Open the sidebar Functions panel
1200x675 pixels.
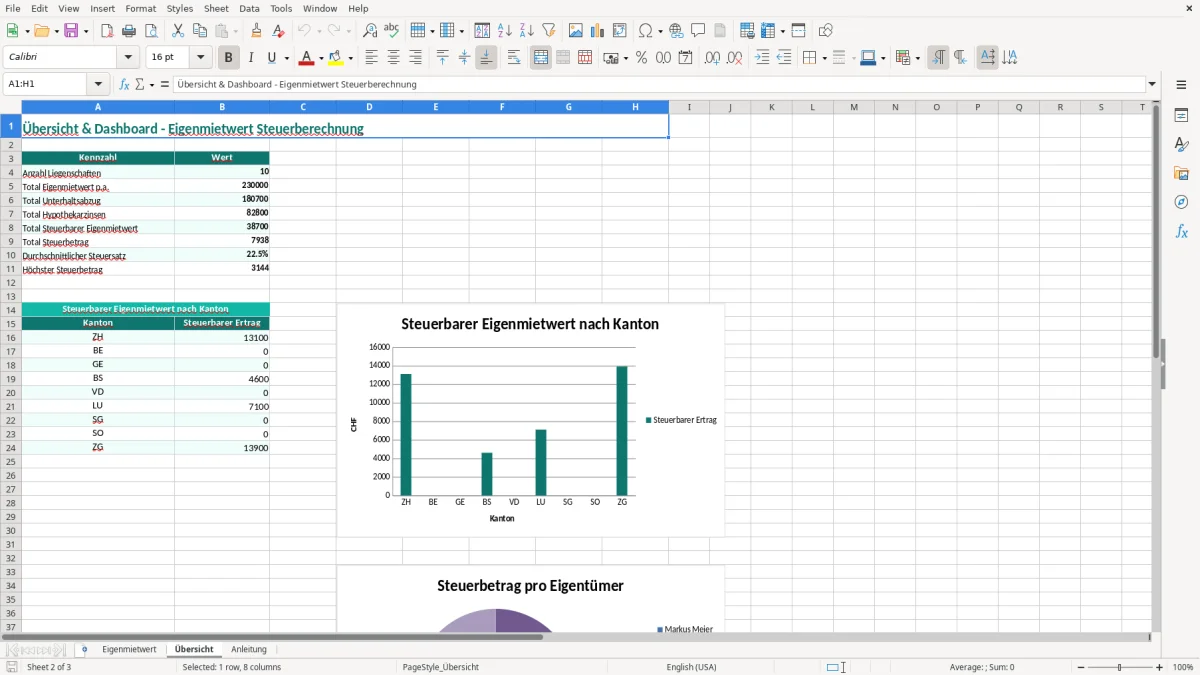(1181, 232)
